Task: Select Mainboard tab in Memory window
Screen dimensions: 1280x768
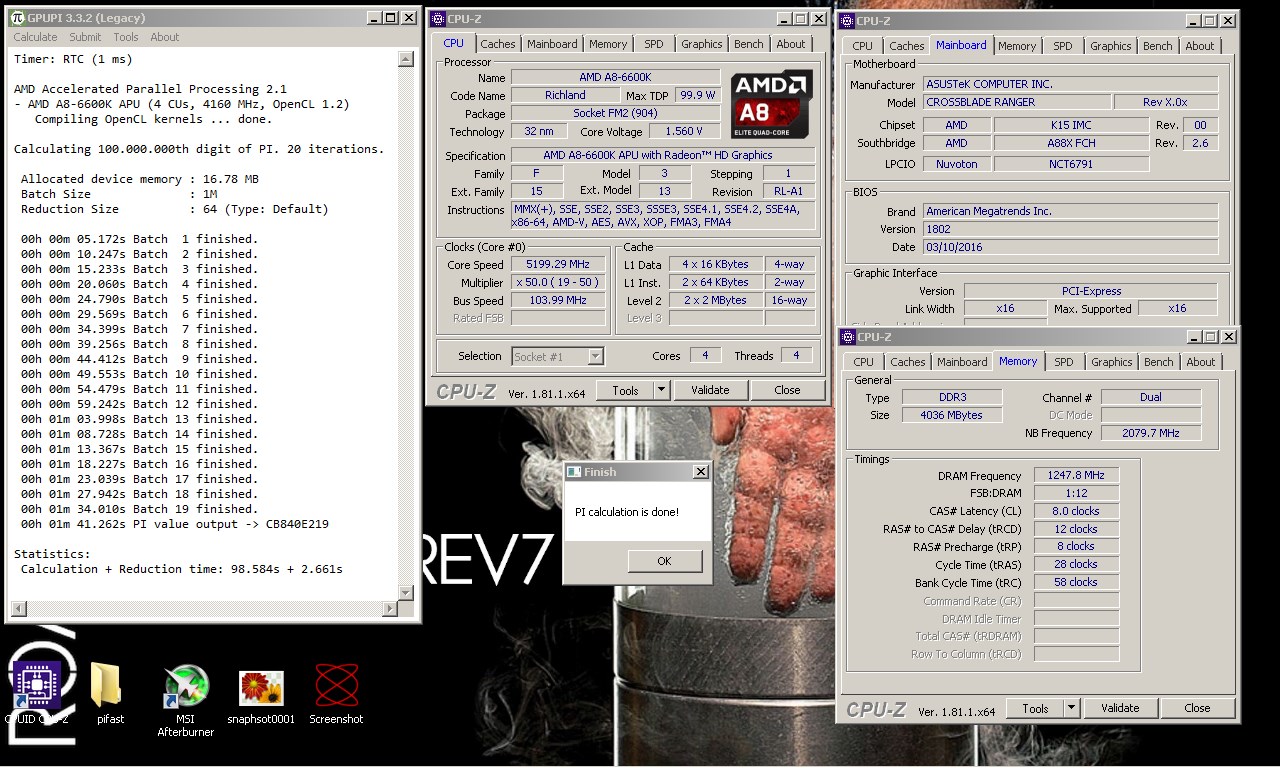Action: (962, 362)
